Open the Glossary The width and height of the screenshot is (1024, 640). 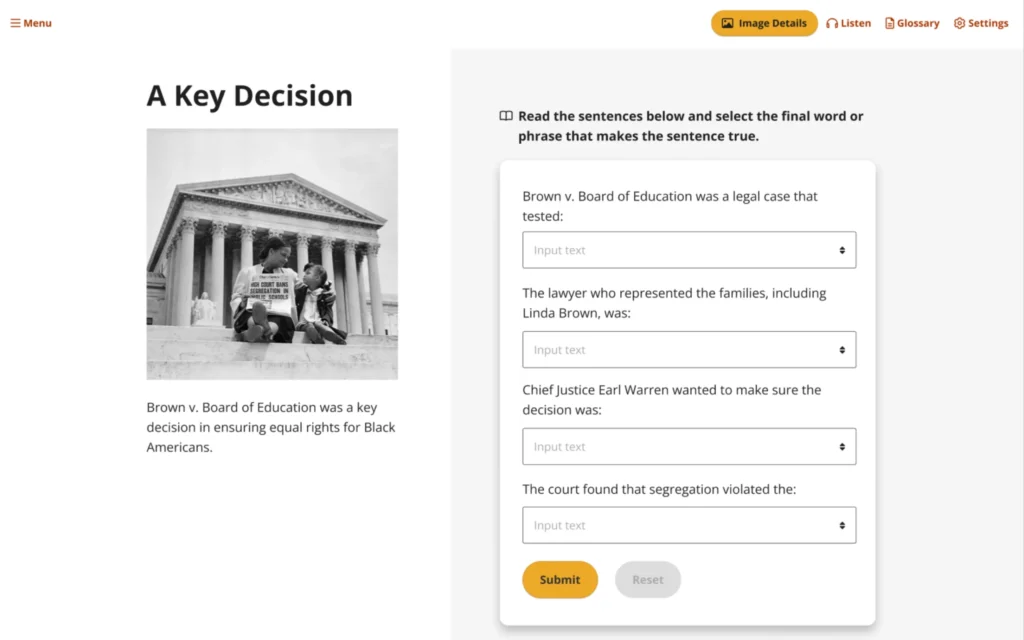tap(912, 22)
